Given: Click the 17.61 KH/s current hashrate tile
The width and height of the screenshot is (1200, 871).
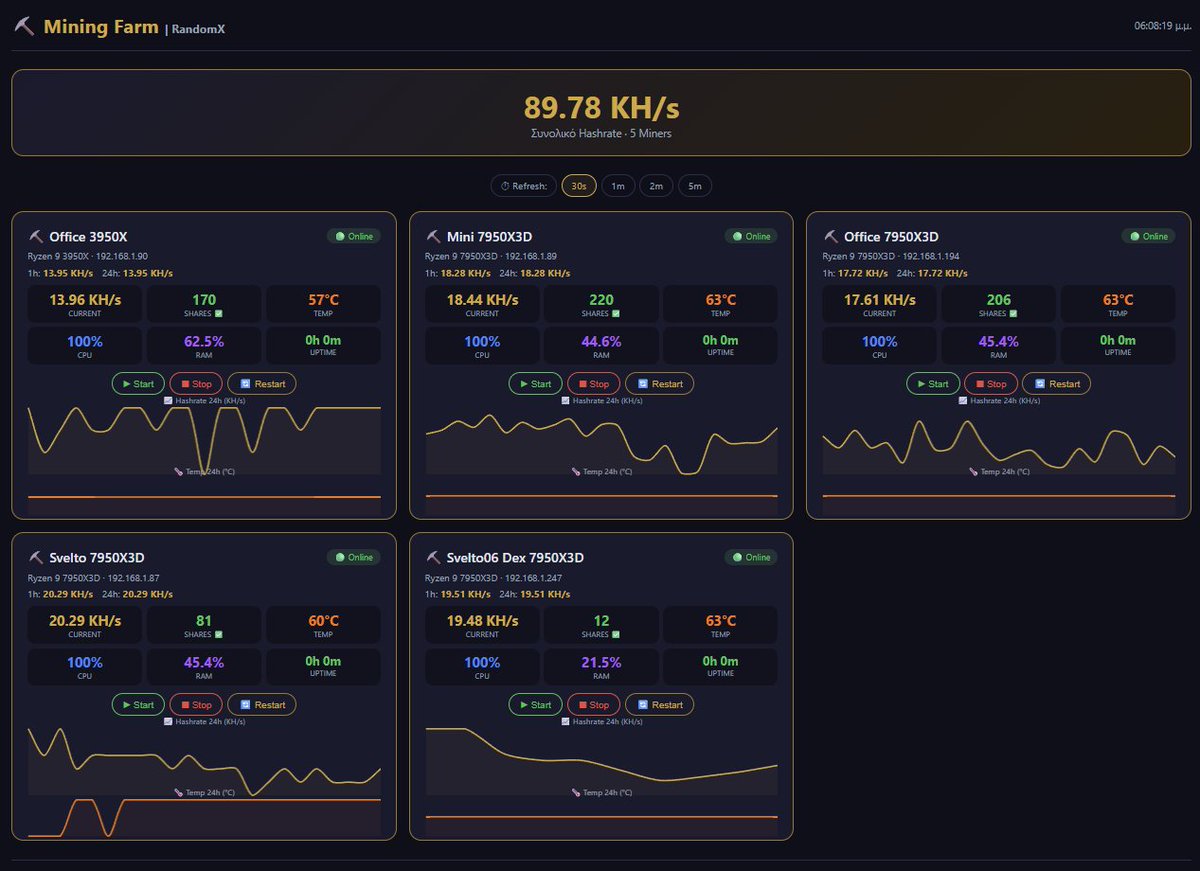Looking at the screenshot, I should click(880, 304).
